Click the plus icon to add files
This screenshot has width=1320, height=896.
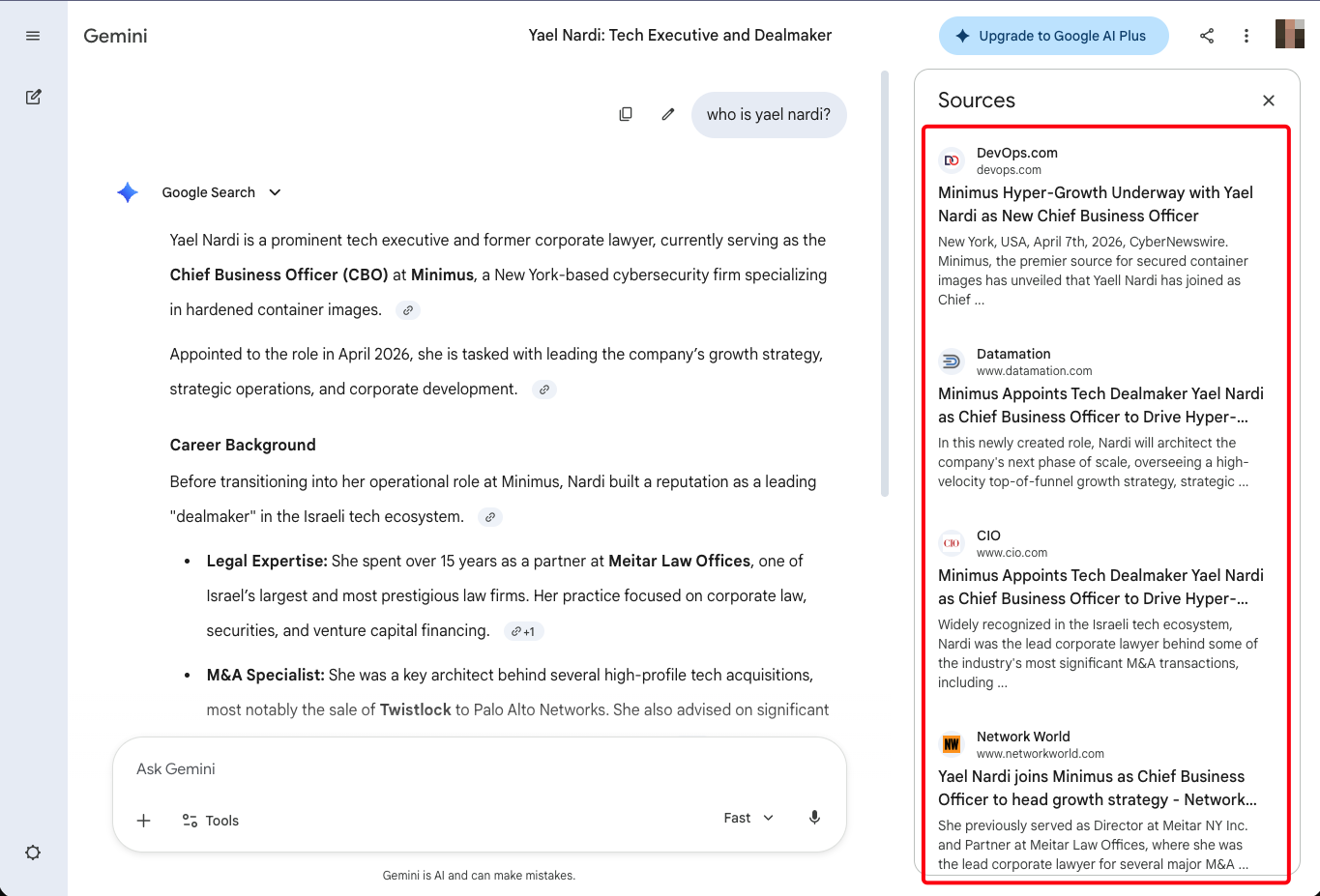143,820
